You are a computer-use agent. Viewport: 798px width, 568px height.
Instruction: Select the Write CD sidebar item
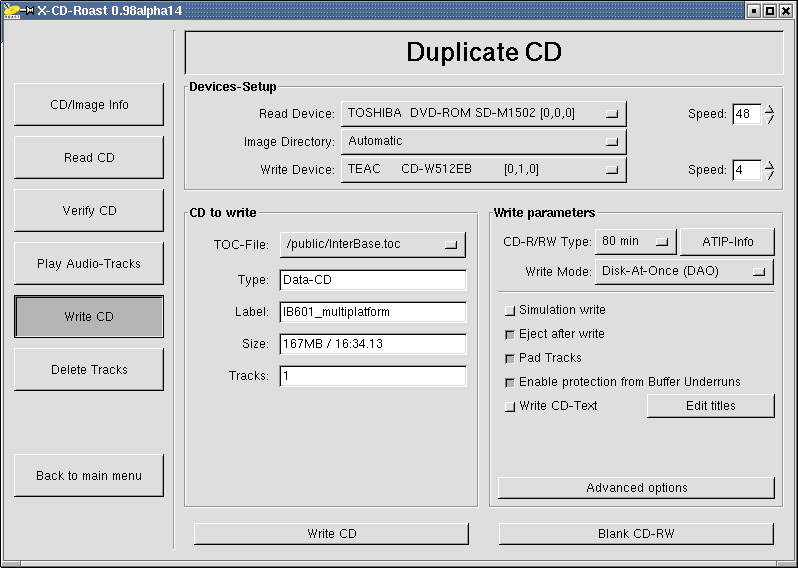[x=89, y=317]
